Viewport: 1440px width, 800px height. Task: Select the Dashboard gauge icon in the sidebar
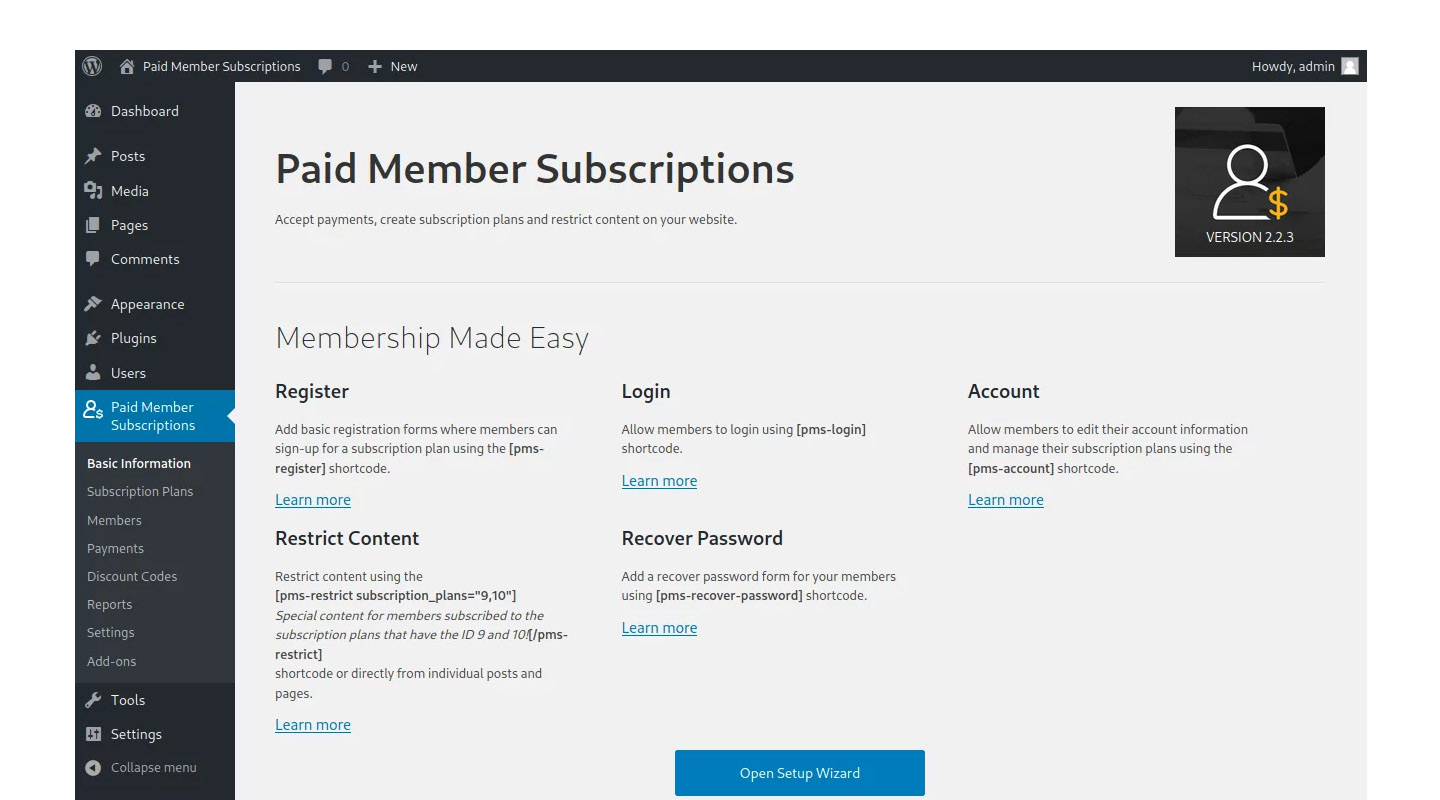click(x=94, y=112)
